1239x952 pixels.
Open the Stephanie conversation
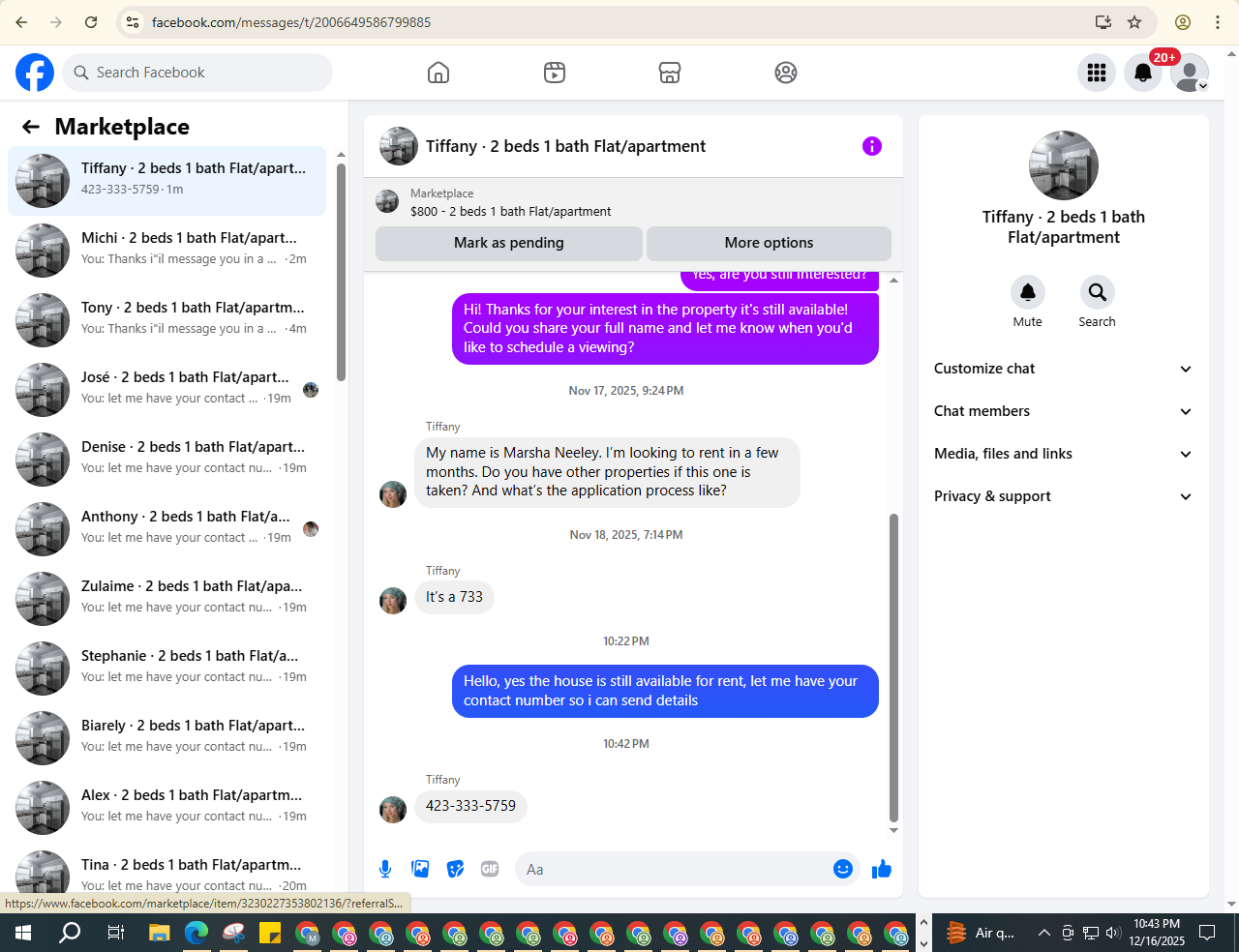pos(166,669)
